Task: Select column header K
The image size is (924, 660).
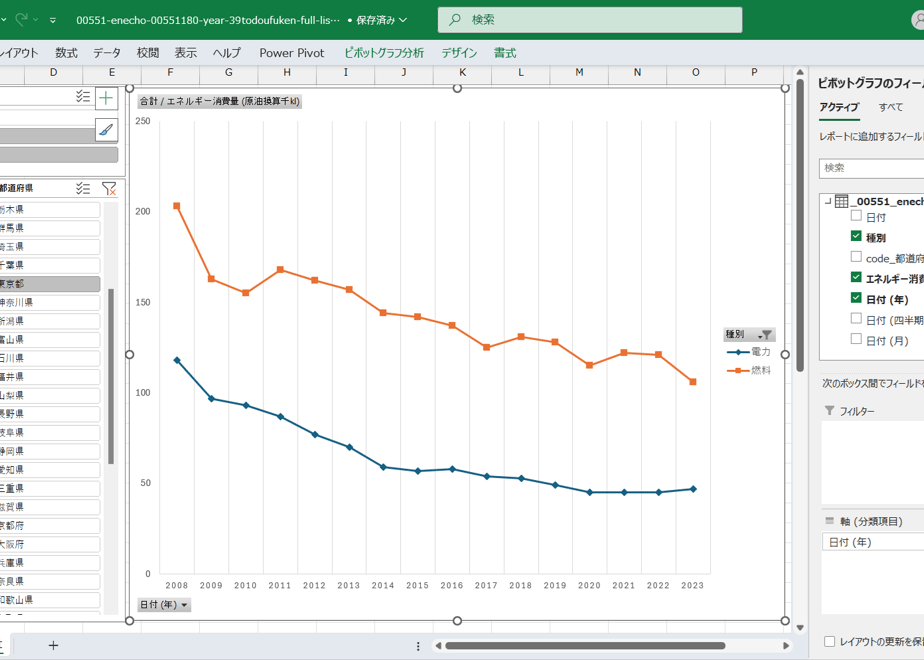Action: coord(463,72)
